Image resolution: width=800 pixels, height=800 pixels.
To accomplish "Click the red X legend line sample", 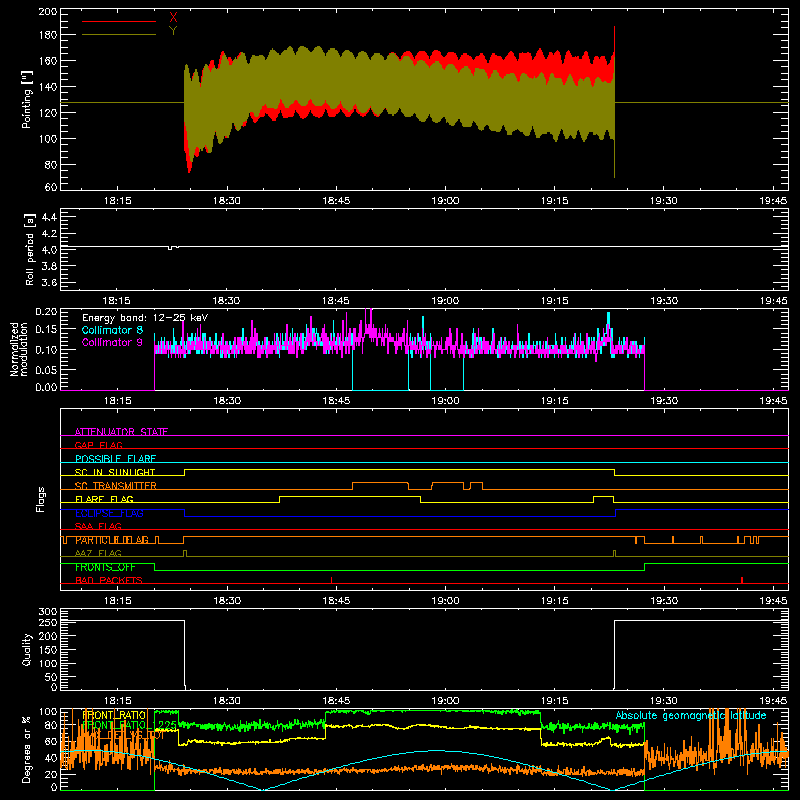I will coord(119,21).
